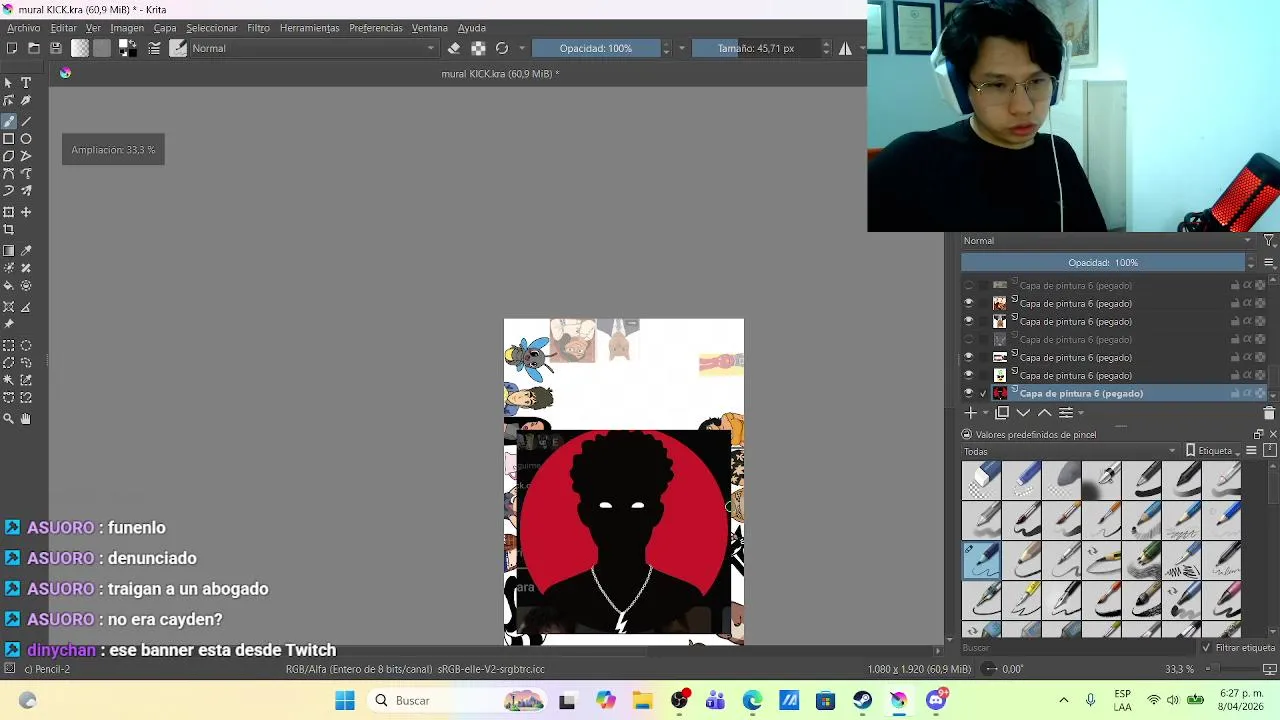The width and height of the screenshot is (1280, 720).
Task: Select the Move tool
Action: click(x=26, y=212)
